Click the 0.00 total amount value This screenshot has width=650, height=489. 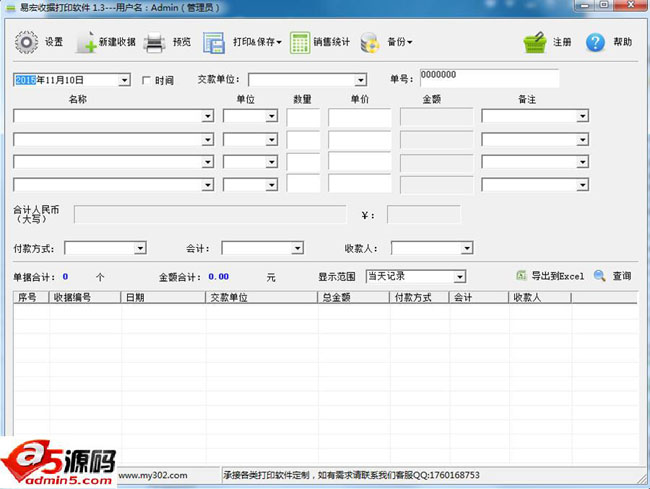pyautogui.click(x=218, y=276)
